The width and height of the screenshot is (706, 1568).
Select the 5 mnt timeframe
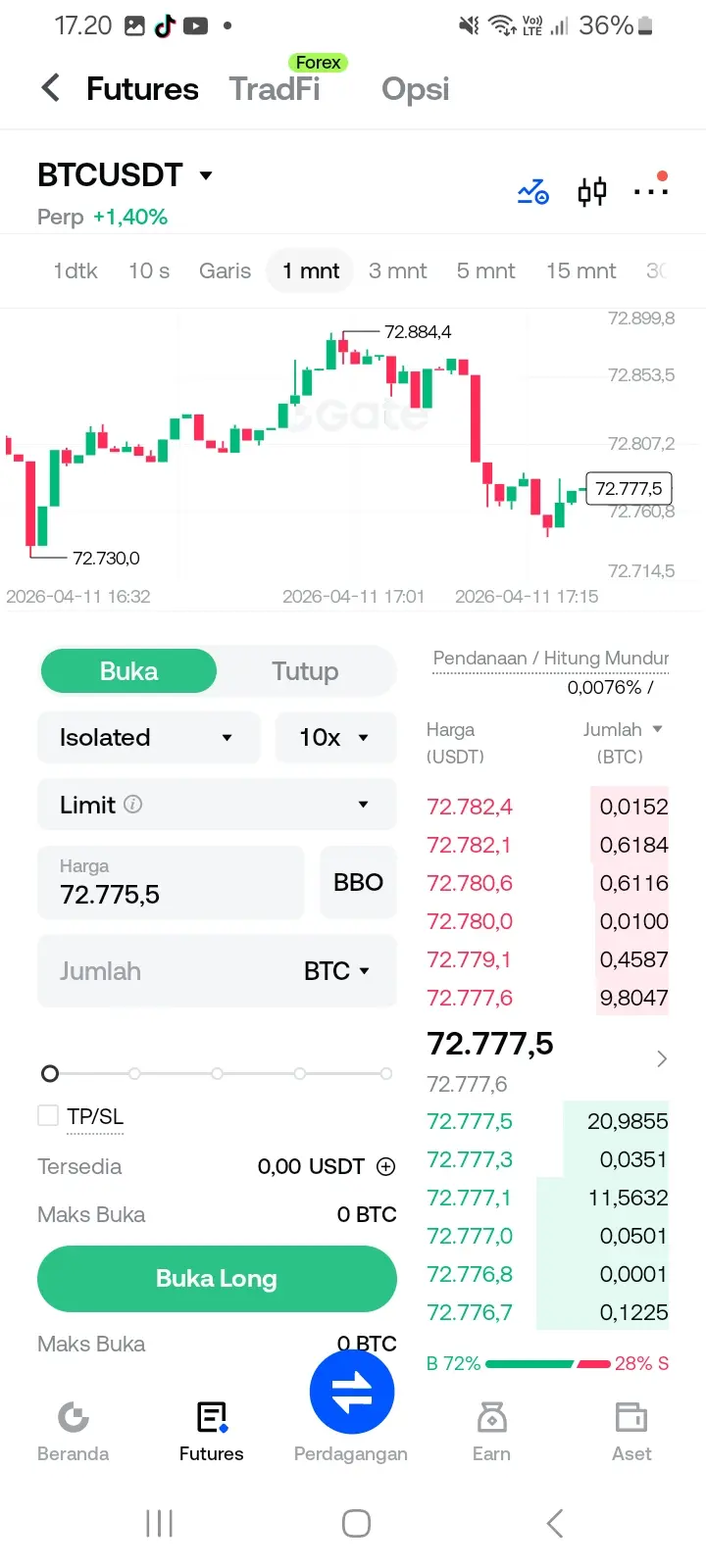pos(485,271)
